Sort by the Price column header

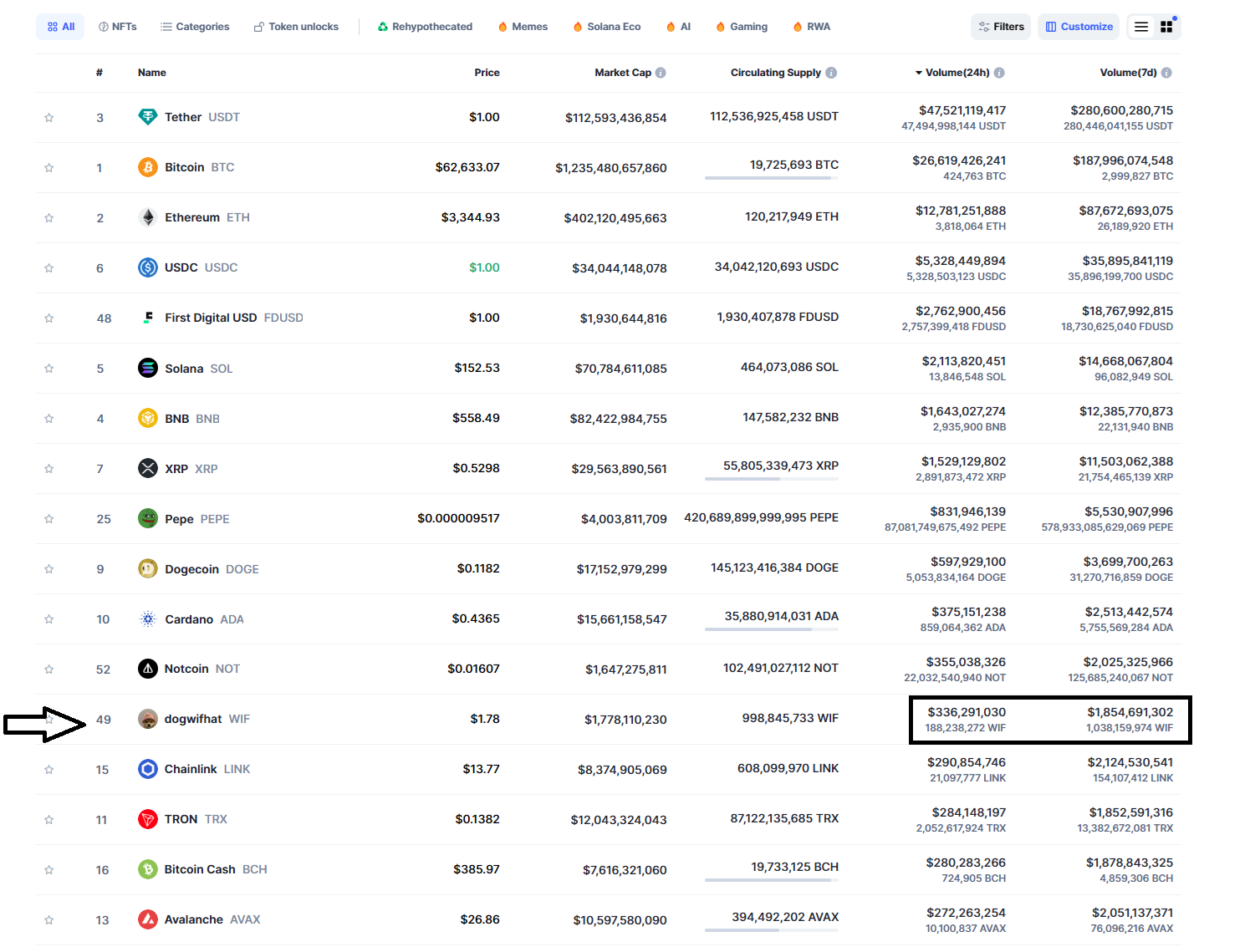487,73
